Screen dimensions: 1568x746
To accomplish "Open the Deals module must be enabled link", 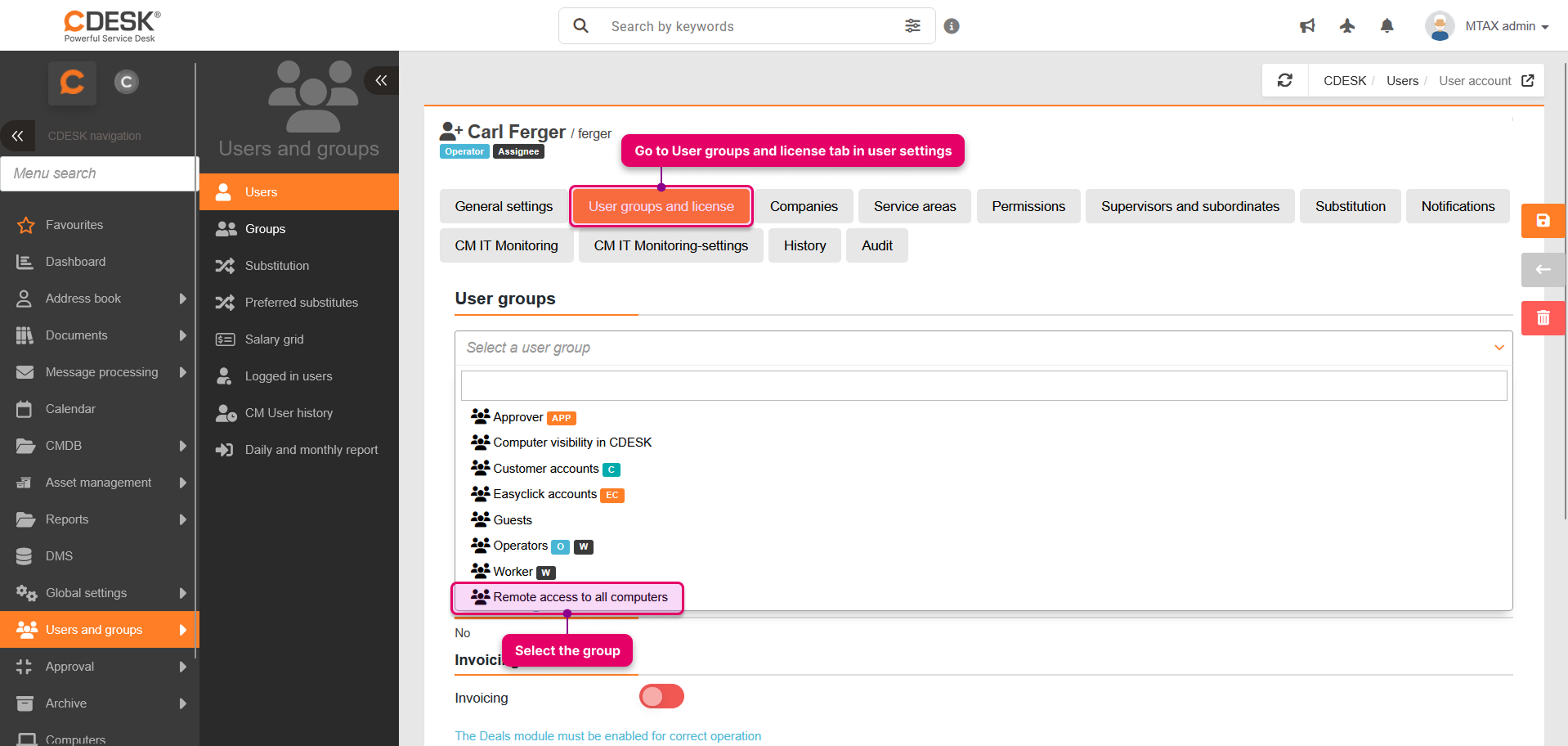I will pyautogui.click(x=607, y=736).
